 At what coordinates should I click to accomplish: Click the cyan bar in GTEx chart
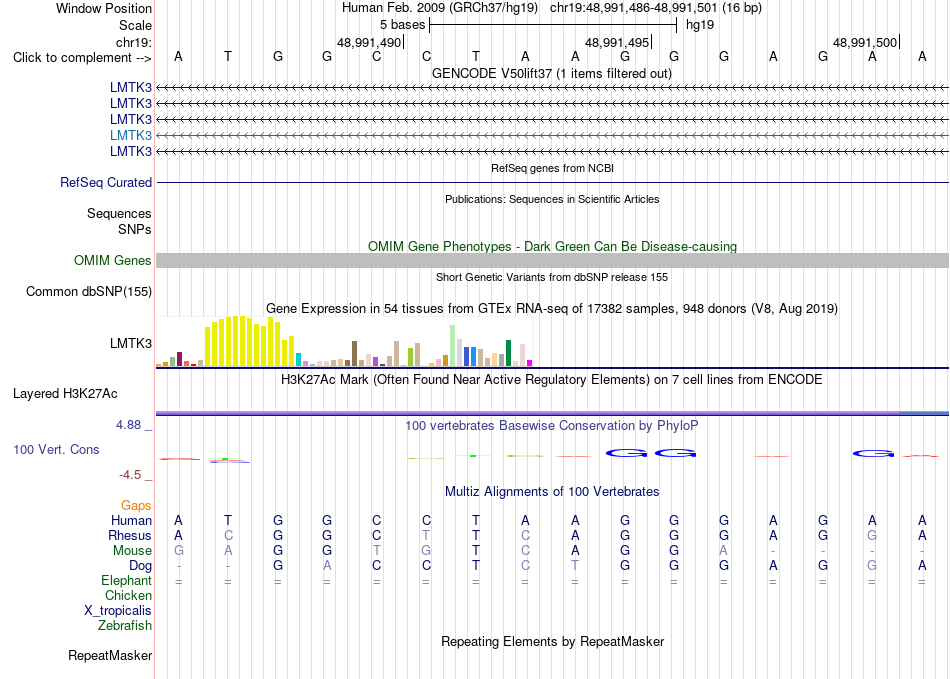299,359
